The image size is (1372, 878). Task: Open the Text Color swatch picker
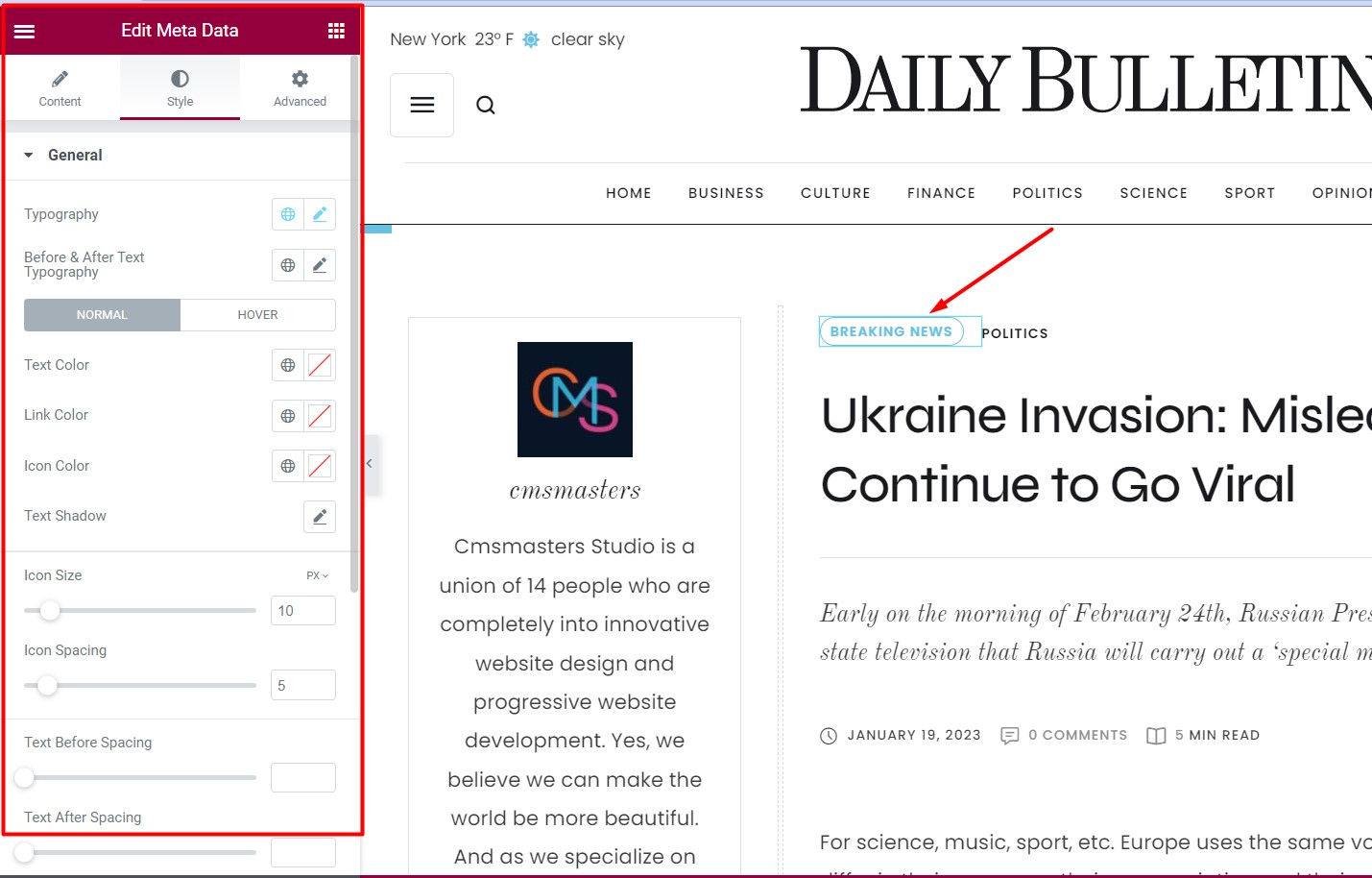(320, 365)
